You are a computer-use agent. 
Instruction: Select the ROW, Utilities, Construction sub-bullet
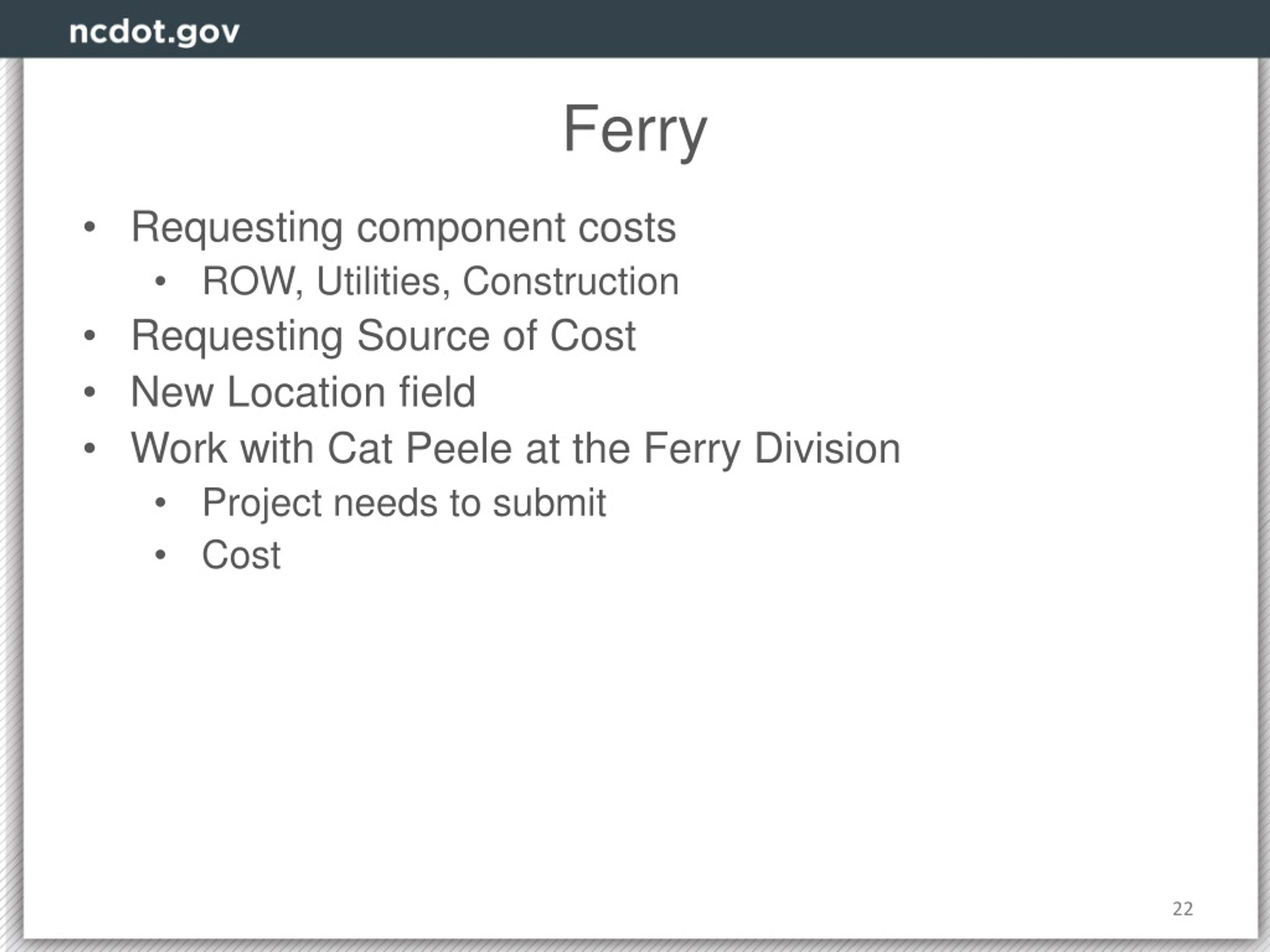tap(441, 282)
